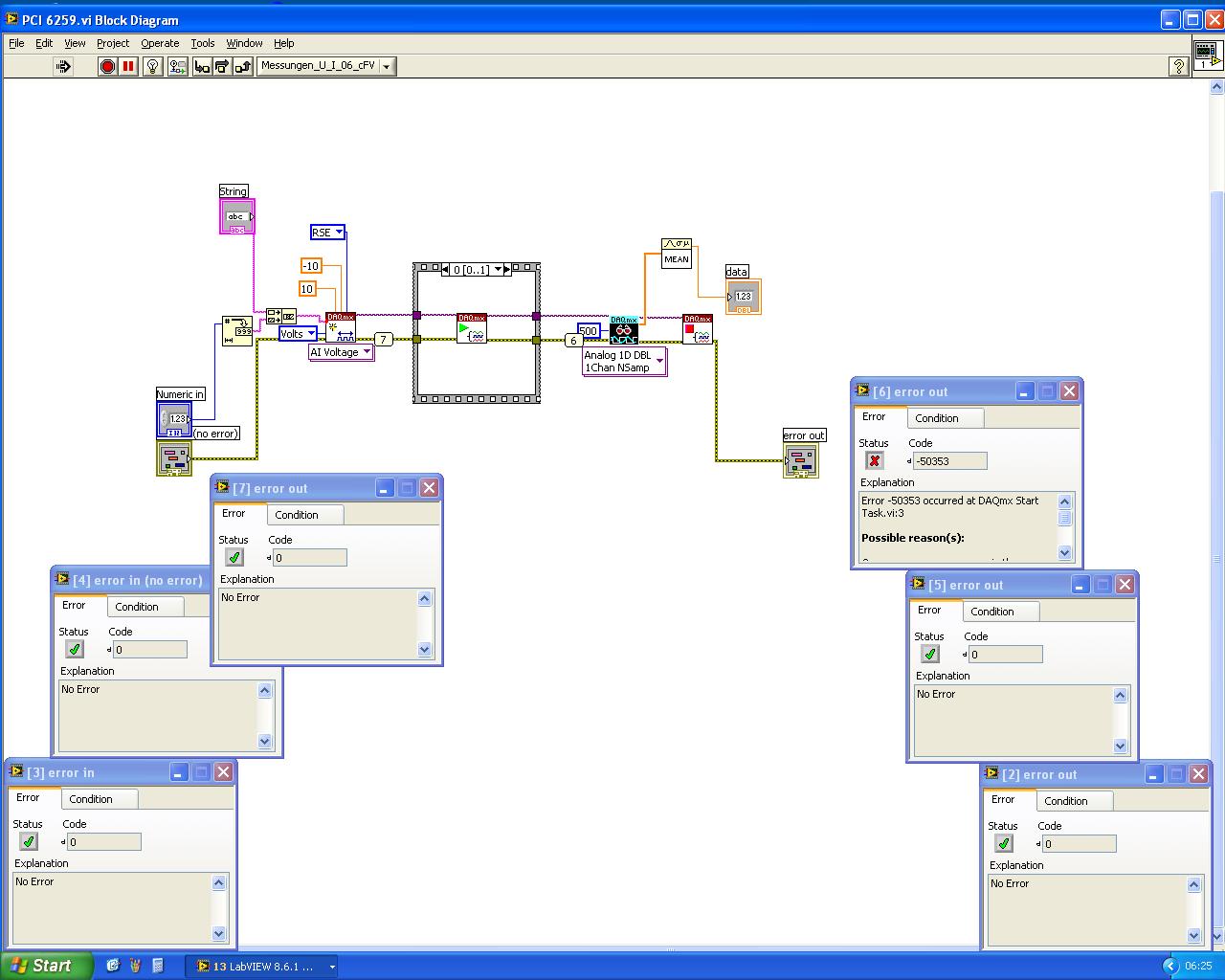Open the File menu
This screenshot has height=980, width=1225.
coord(16,43)
